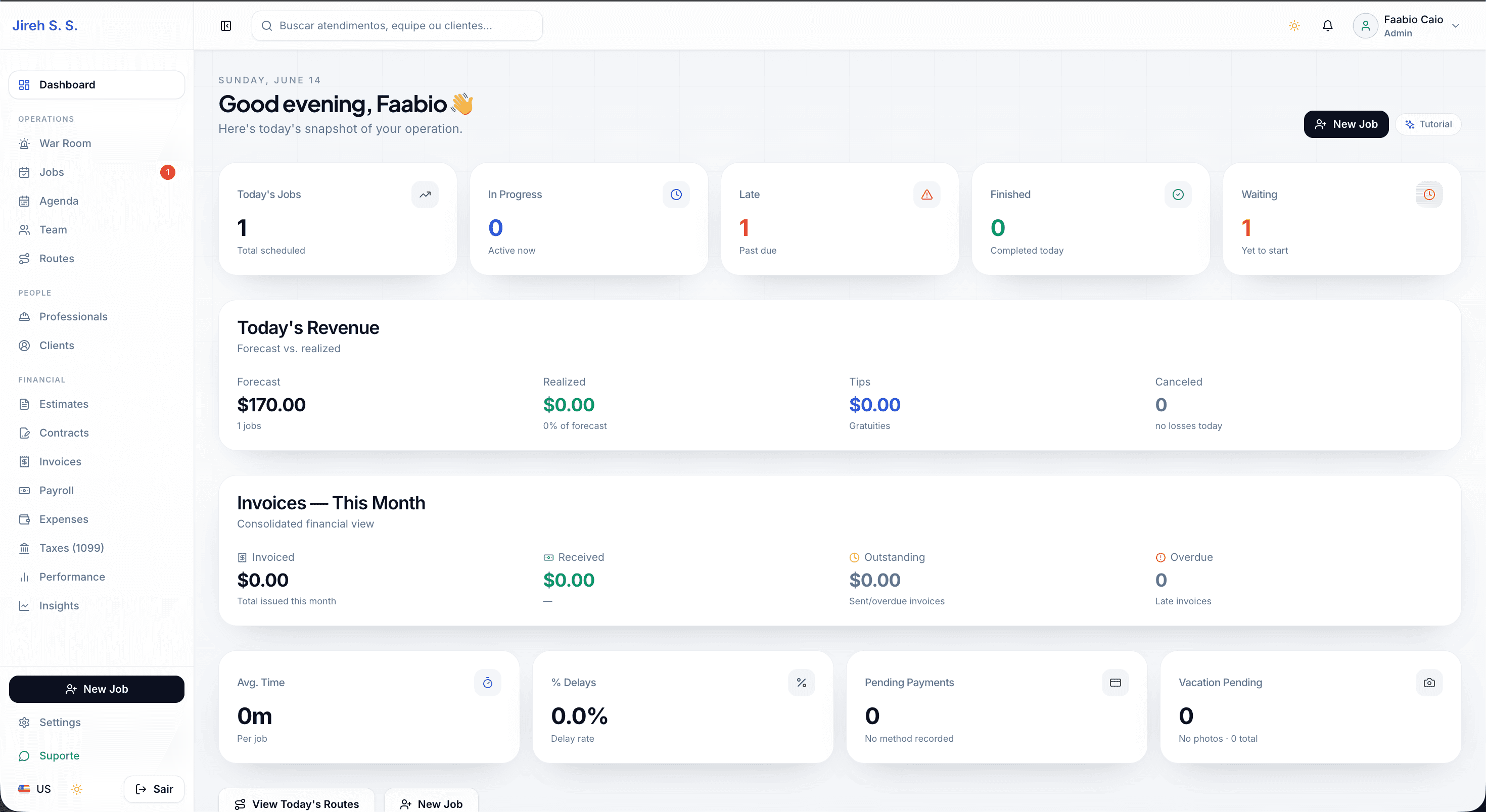Image resolution: width=1486 pixels, height=812 pixels.
Task: Click the Payroll banknote icon
Action: click(x=24, y=490)
